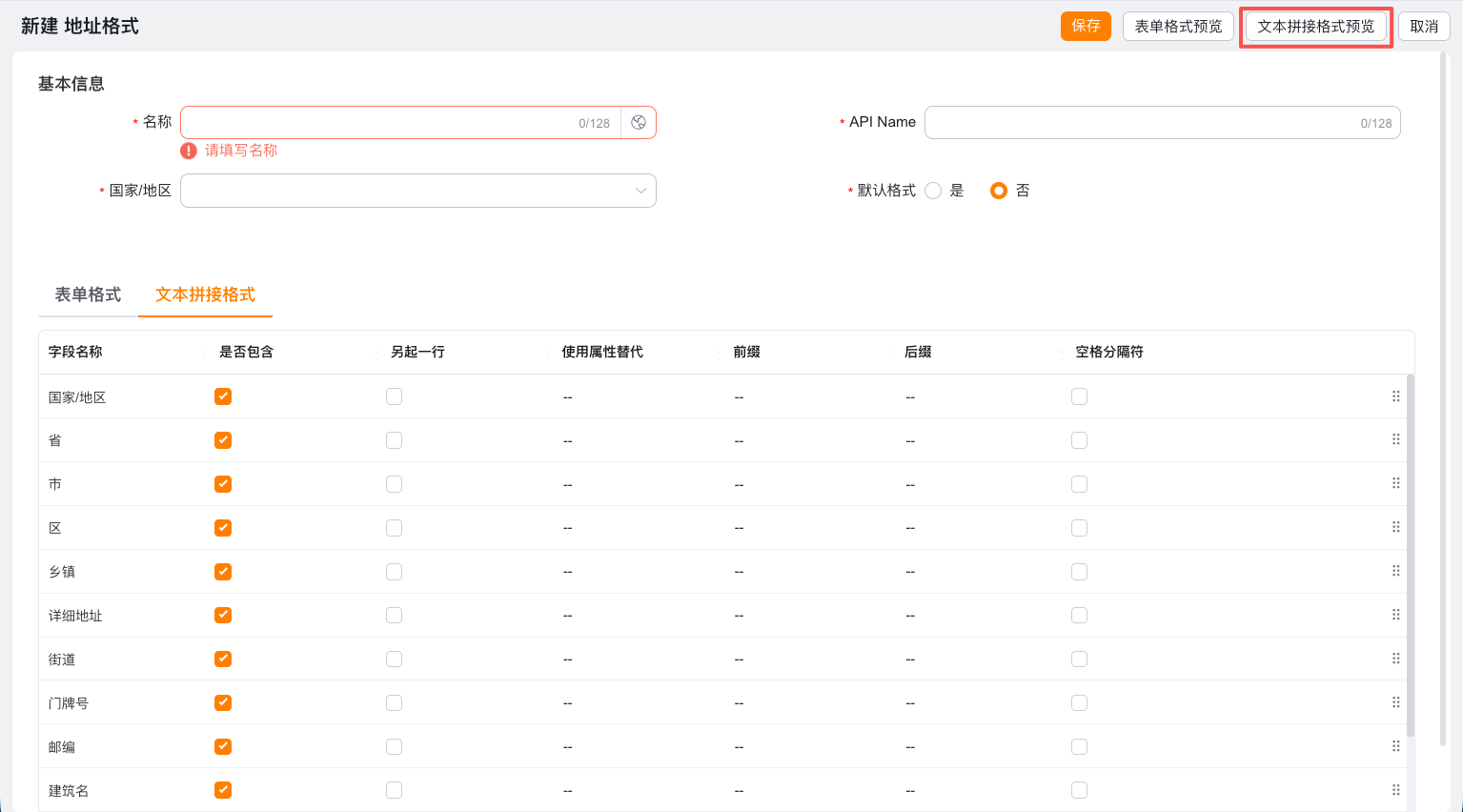Click the 空格分隔符 column header
Image resolution: width=1463 pixels, height=812 pixels.
point(1109,352)
